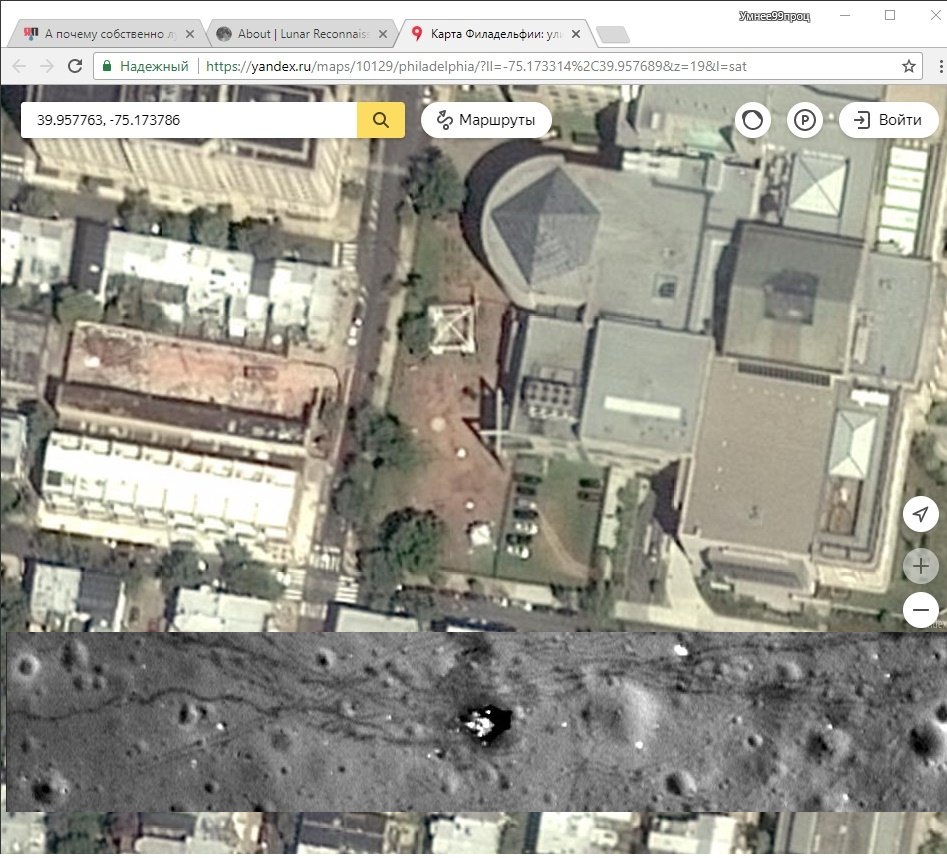
Task: Click the Войти sign-in button
Action: [x=886, y=120]
